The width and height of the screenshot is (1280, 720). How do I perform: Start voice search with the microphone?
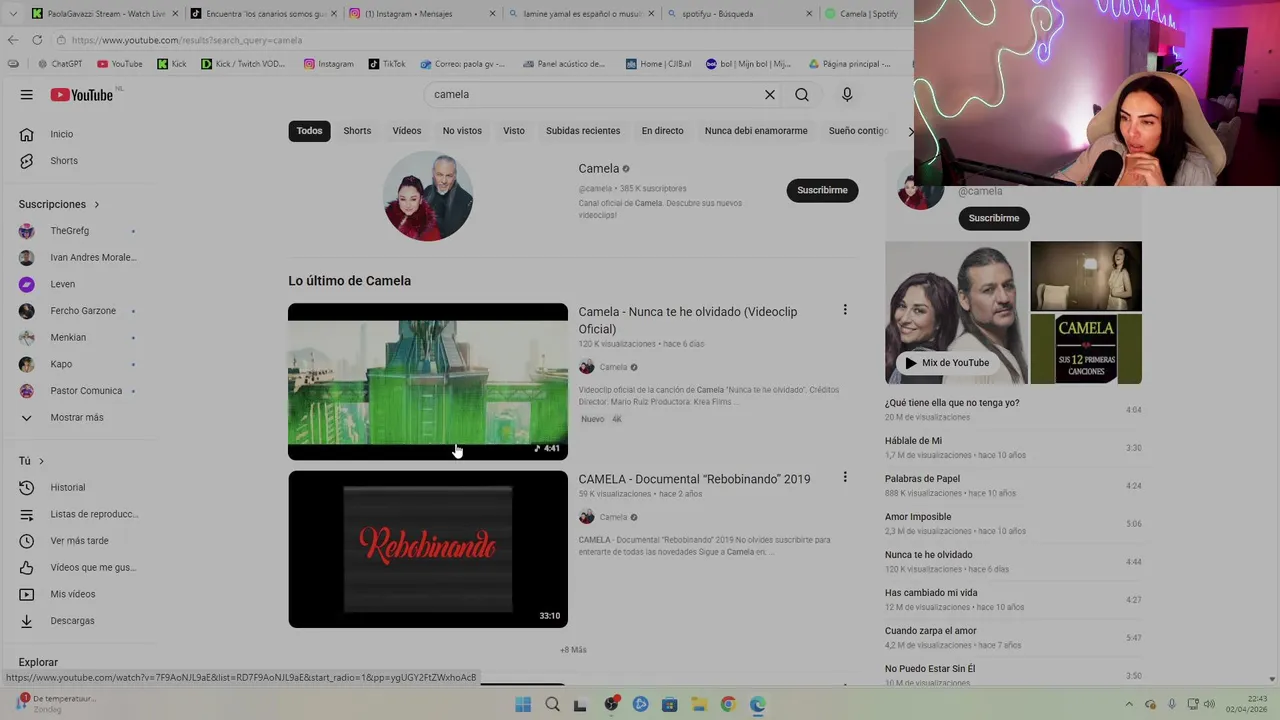[x=847, y=95]
